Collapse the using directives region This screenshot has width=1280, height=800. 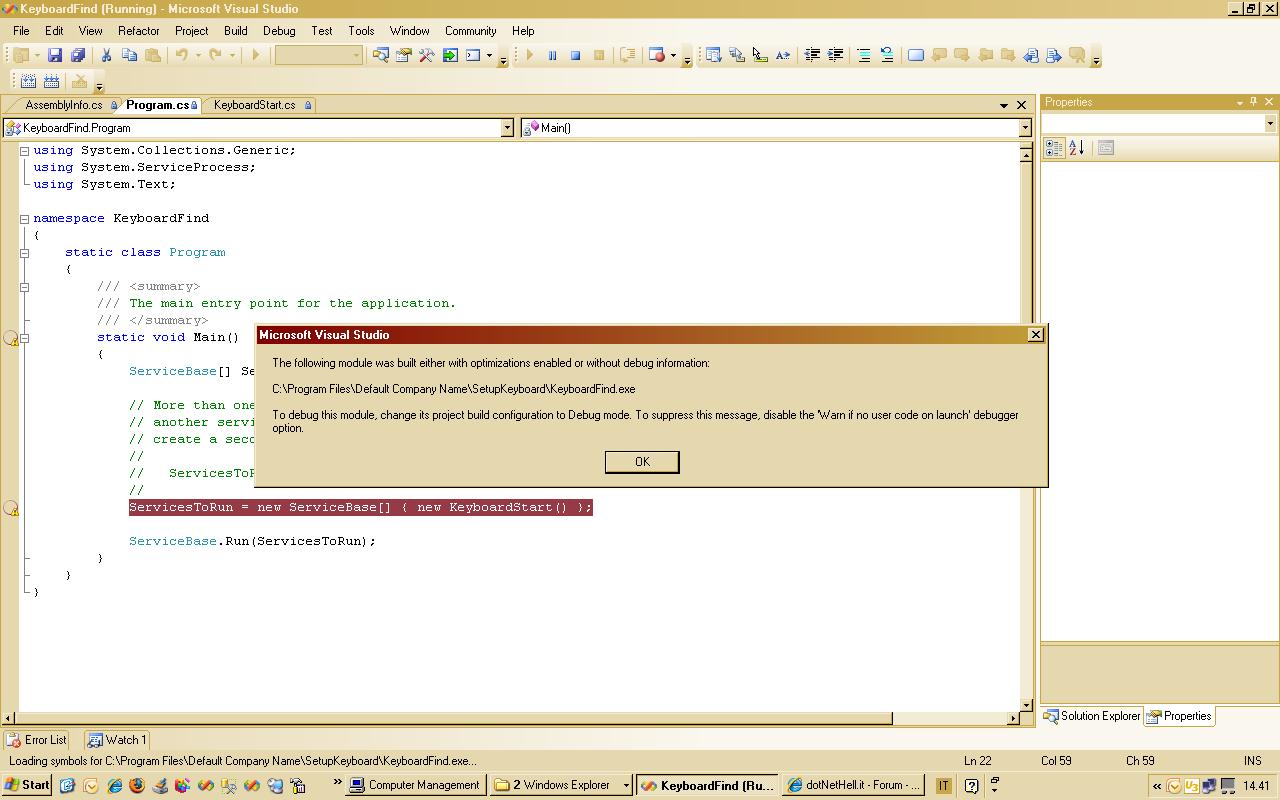[24, 151]
